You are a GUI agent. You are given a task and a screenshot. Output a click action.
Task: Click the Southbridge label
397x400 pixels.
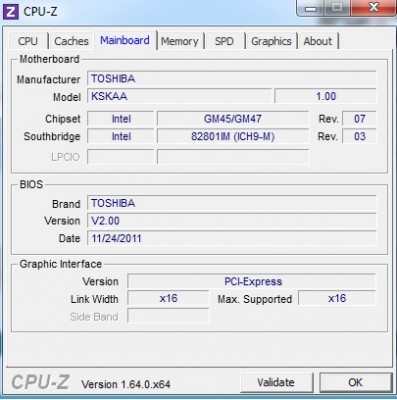(x=52, y=137)
